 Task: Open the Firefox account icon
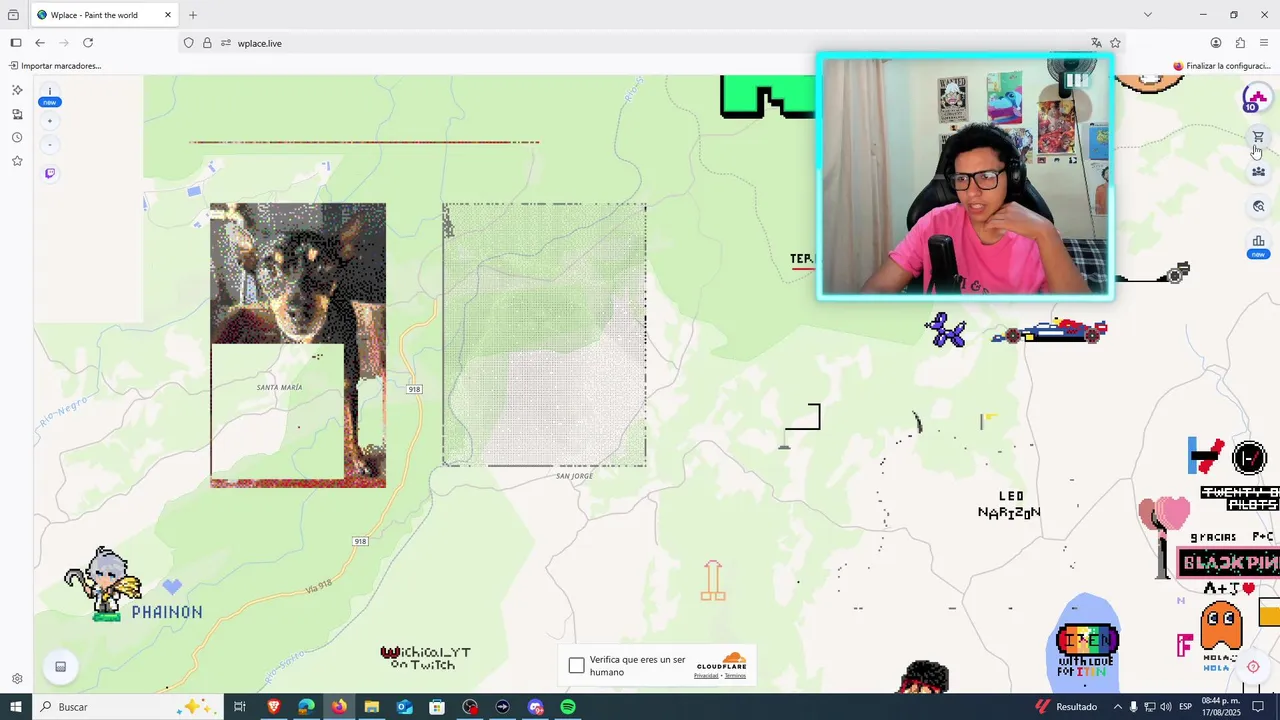[1216, 43]
